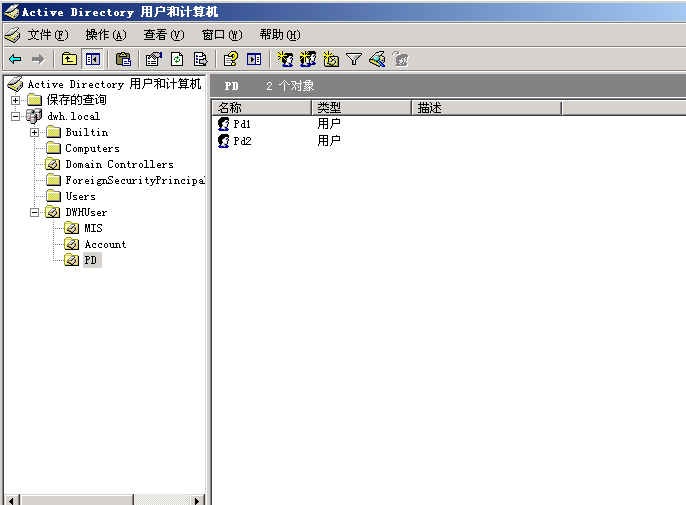
Task: Select the Users container
Action: pos(80,196)
